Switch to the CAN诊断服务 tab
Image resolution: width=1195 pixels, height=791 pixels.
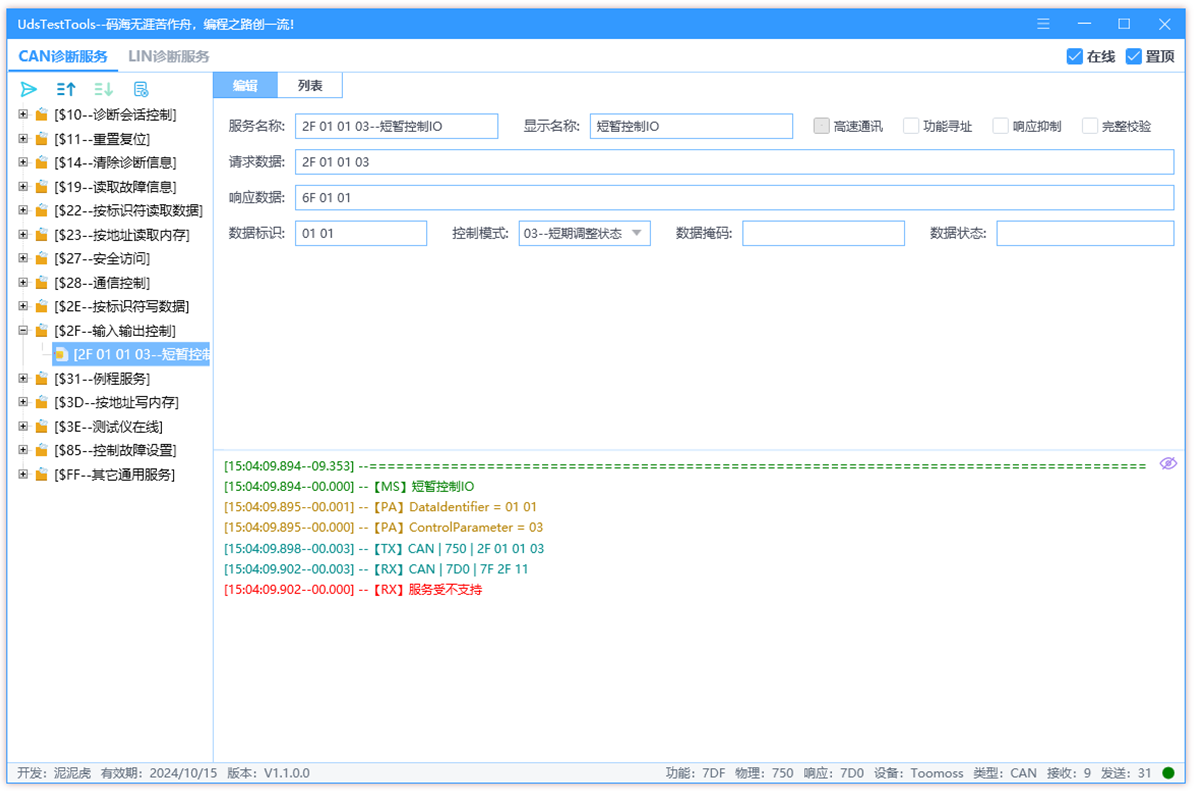tap(62, 56)
